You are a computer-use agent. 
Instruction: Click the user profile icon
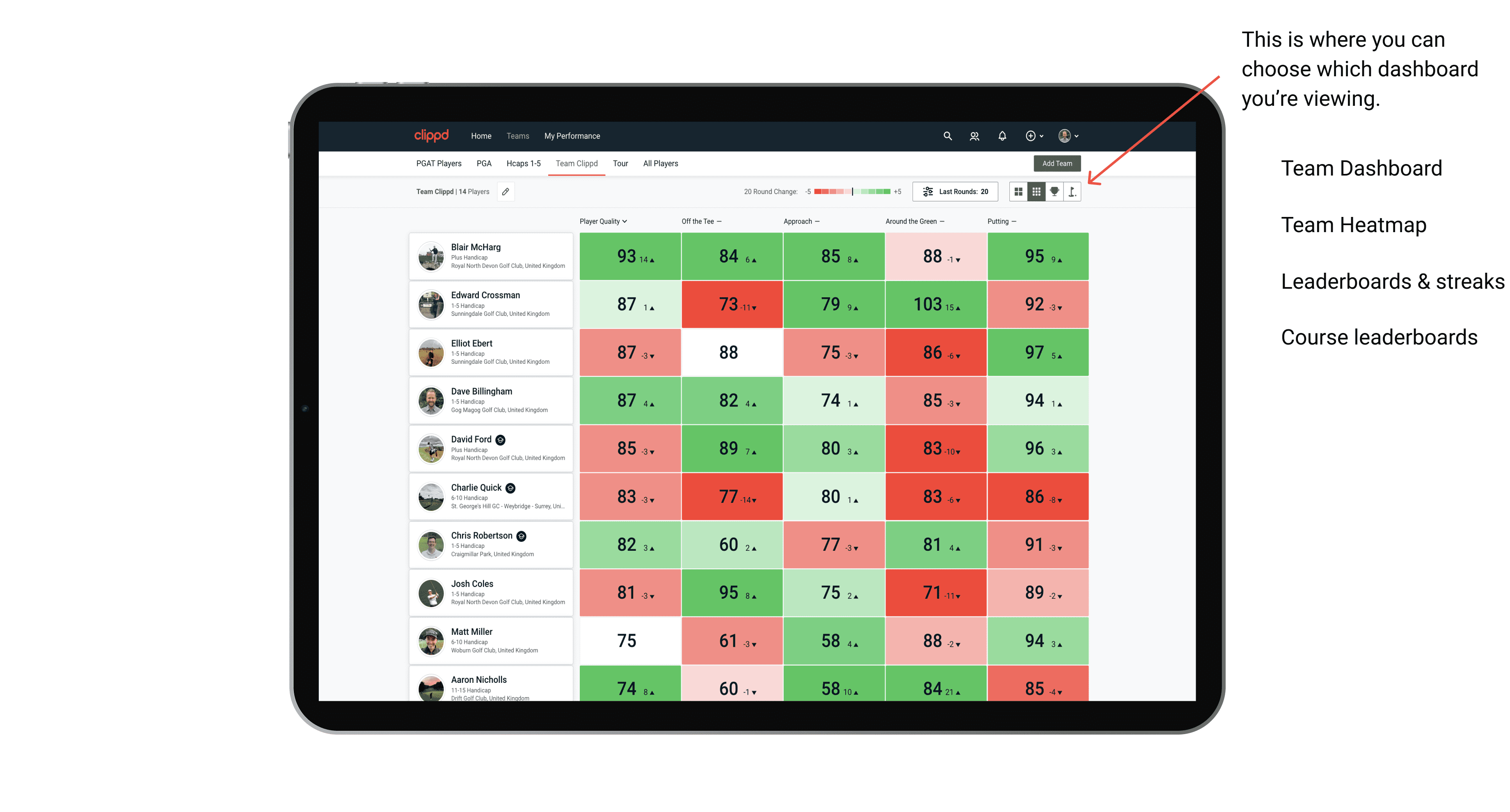pyautogui.click(x=1068, y=136)
